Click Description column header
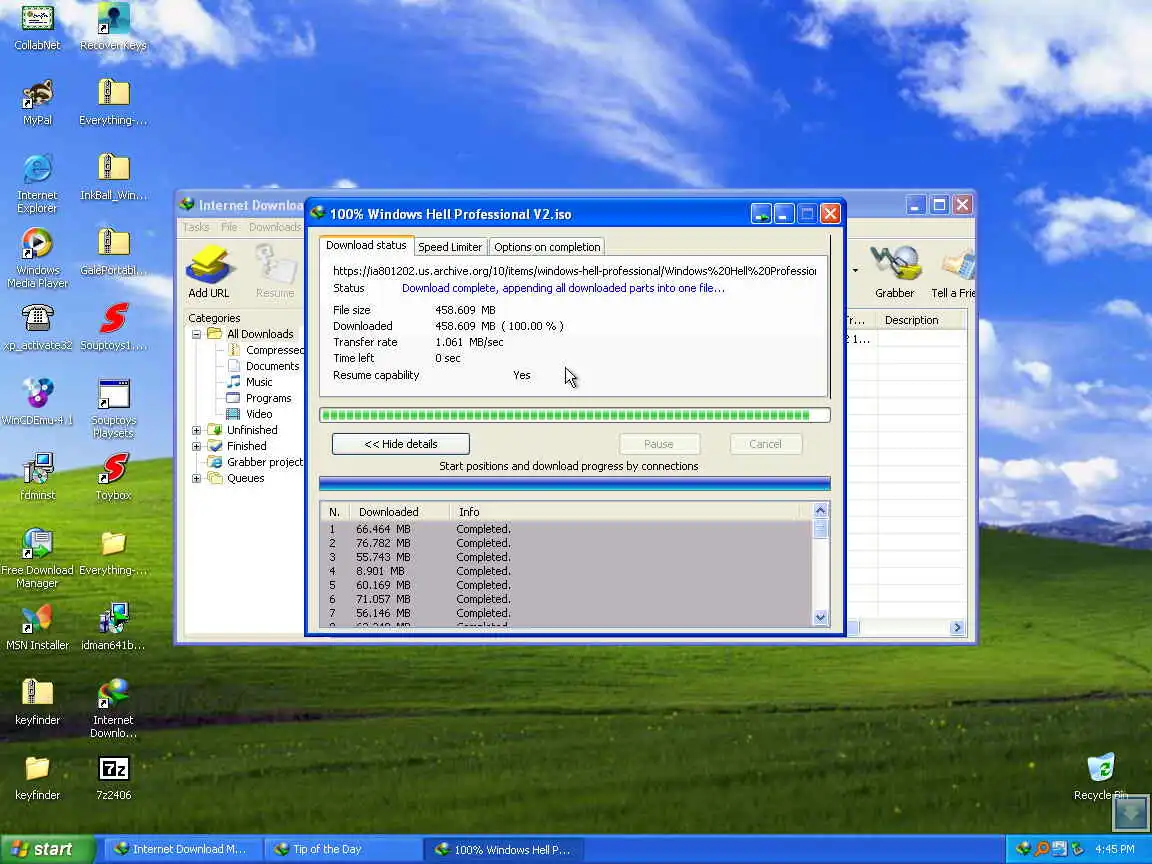The height and width of the screenshot is (864, 1152). [921, 320]
